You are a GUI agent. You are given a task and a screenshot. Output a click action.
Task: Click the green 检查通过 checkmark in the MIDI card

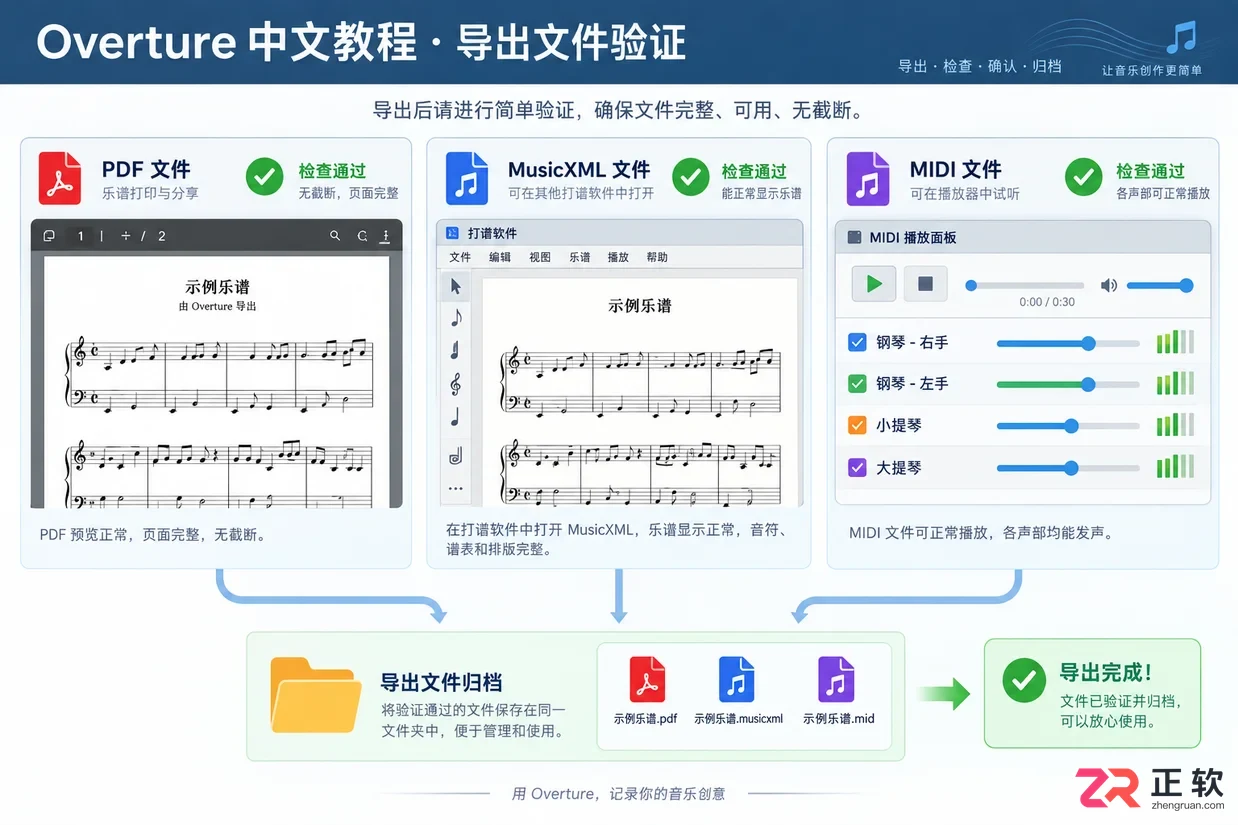point(1083,178)
